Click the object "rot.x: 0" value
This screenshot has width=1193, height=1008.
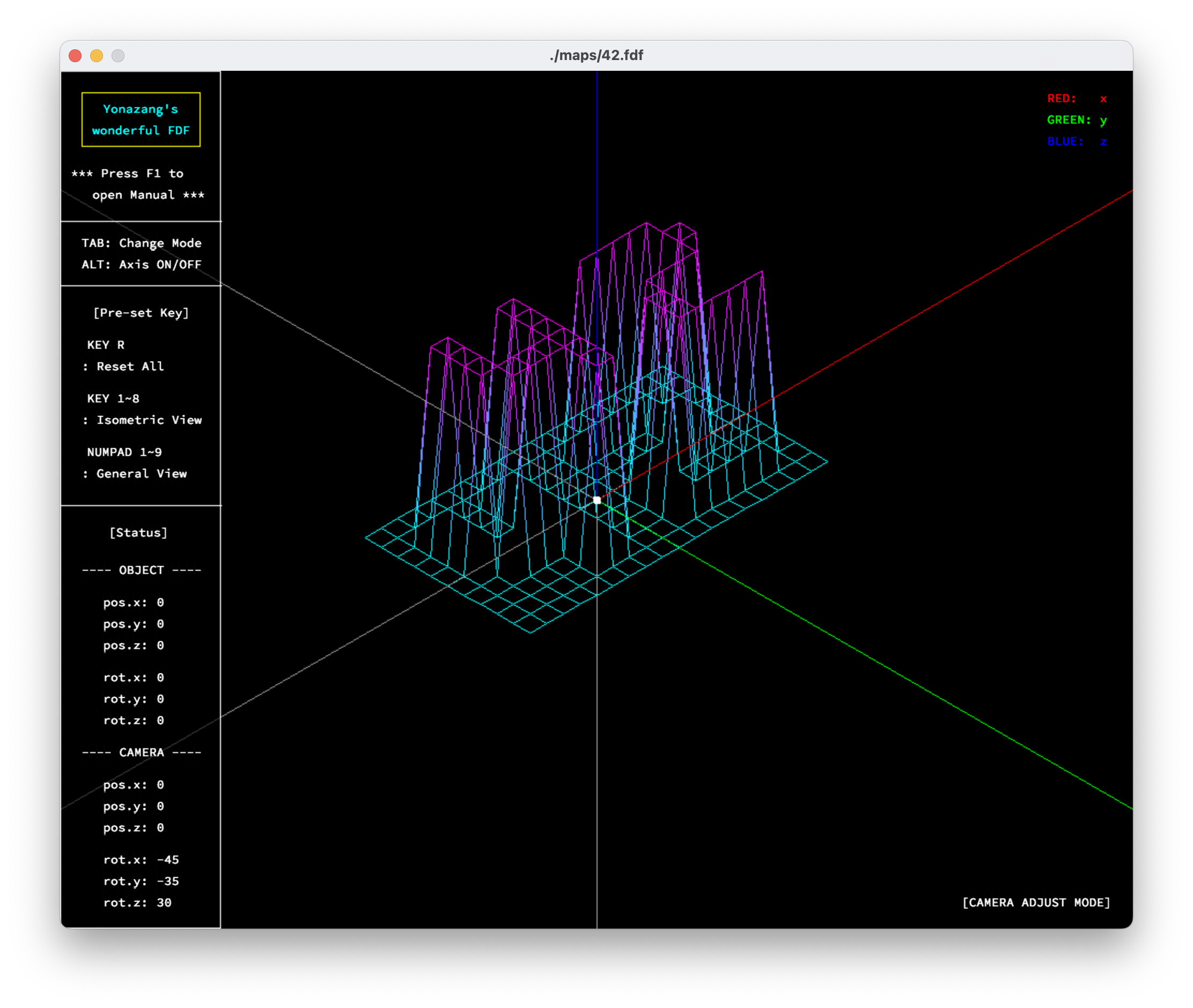(x=133, y=678)
